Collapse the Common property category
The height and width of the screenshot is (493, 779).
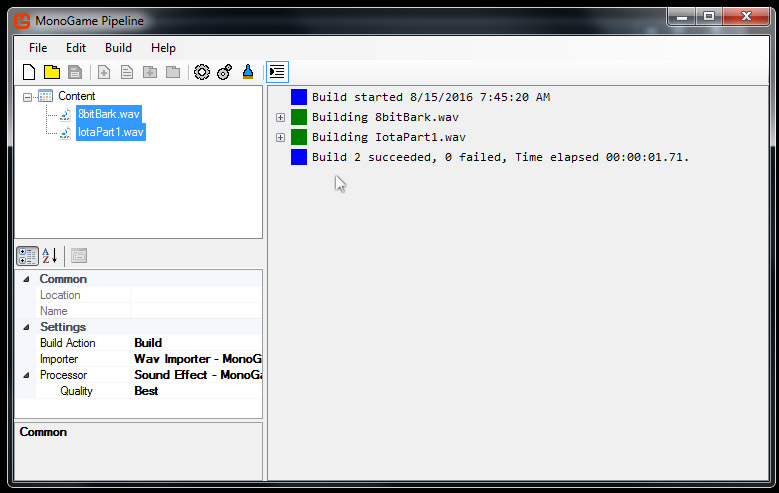[26, 279]
